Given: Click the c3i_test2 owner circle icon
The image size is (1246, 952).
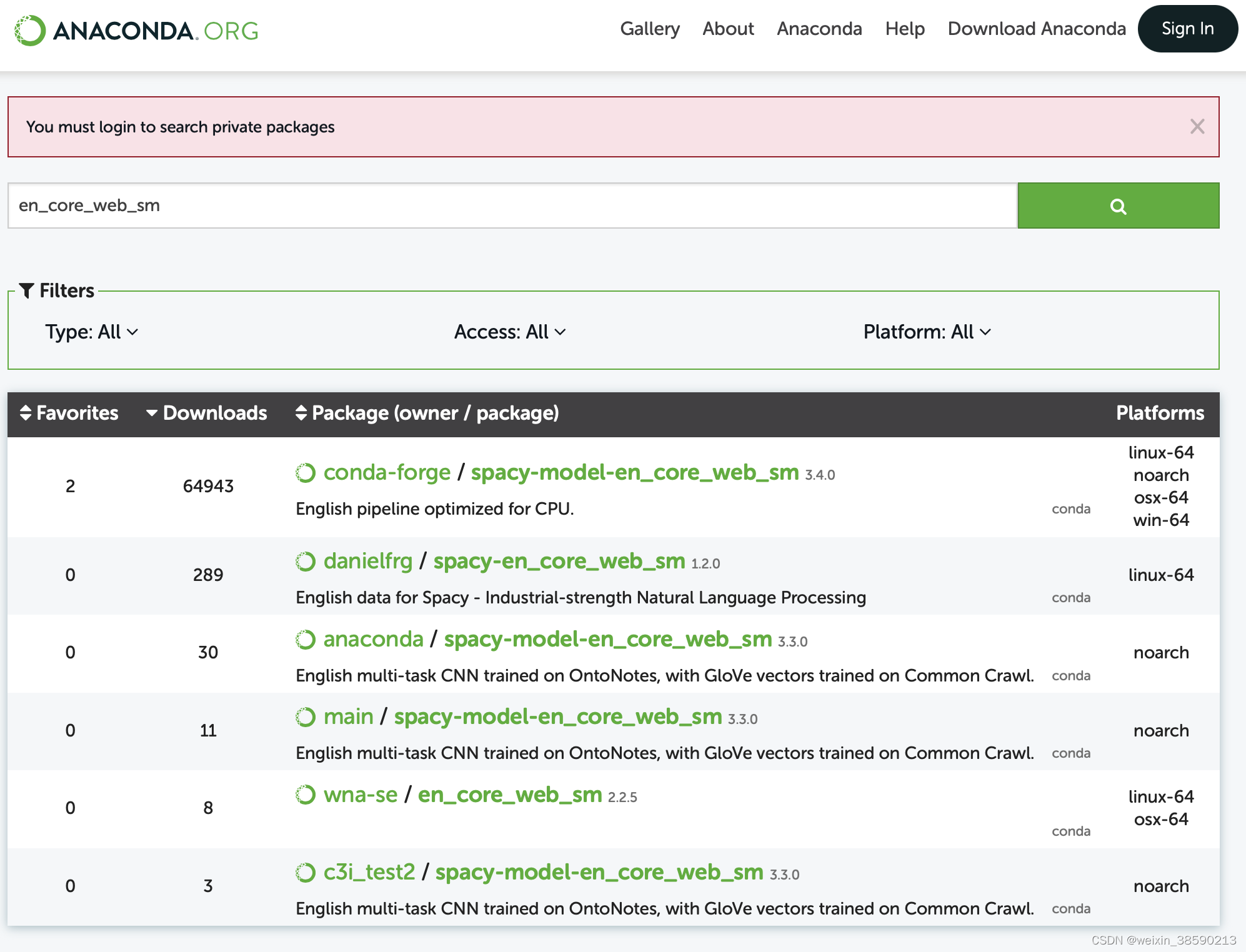Looking at the screenshot, I should (306, 872).
